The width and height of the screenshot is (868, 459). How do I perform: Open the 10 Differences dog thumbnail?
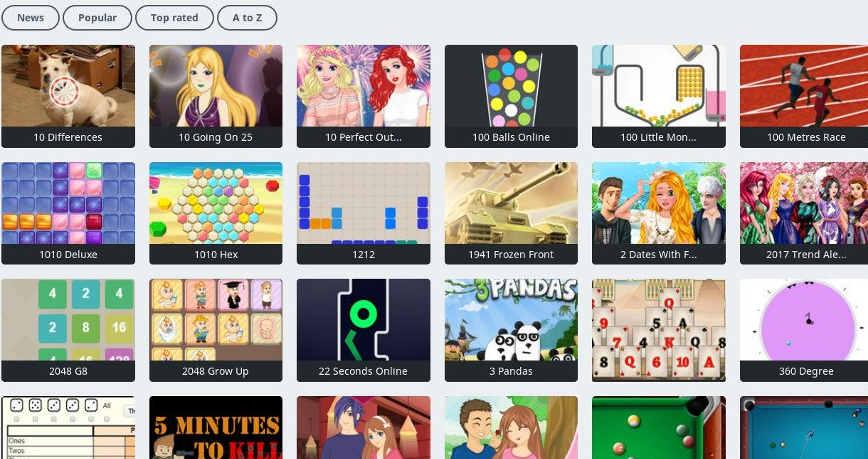[68, 86]
